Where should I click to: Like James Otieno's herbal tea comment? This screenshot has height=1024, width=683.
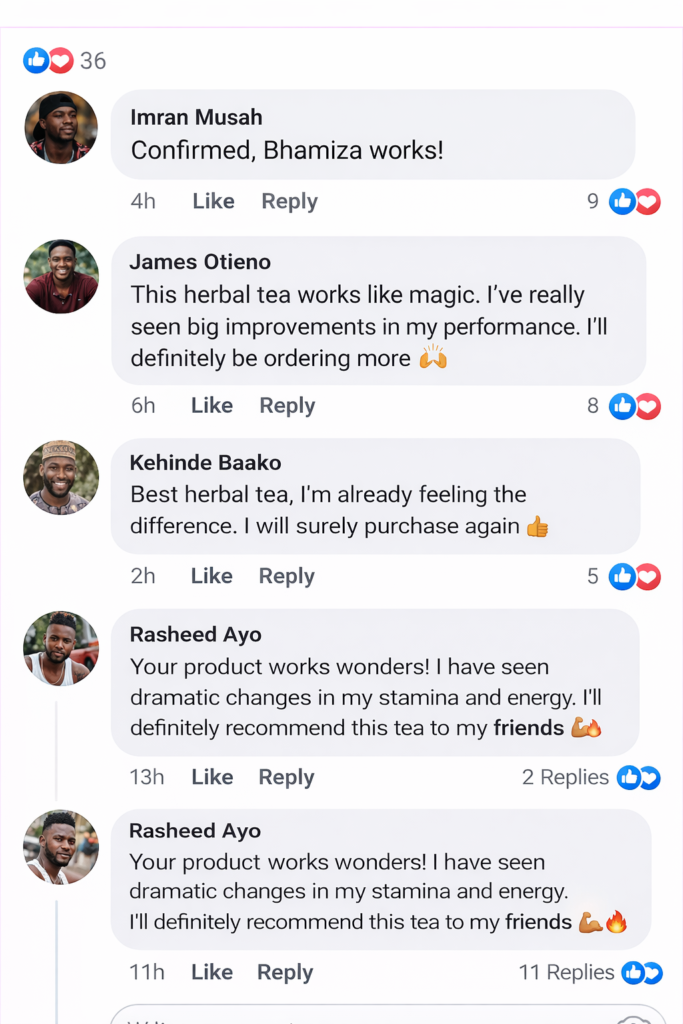211,406
